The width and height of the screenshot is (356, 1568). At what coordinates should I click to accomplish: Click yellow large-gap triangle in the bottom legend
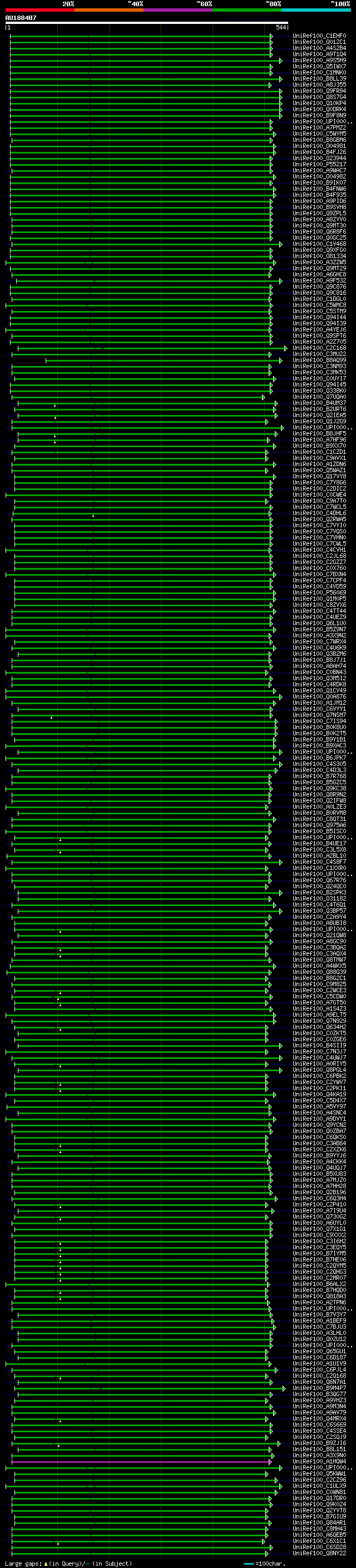[x=46, y=1564]
